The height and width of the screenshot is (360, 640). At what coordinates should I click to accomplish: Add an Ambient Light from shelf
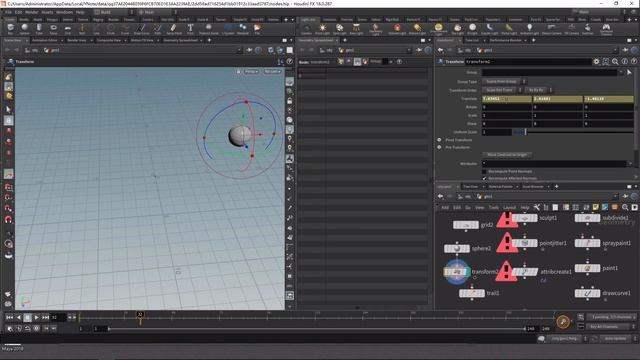click(529, 29)
